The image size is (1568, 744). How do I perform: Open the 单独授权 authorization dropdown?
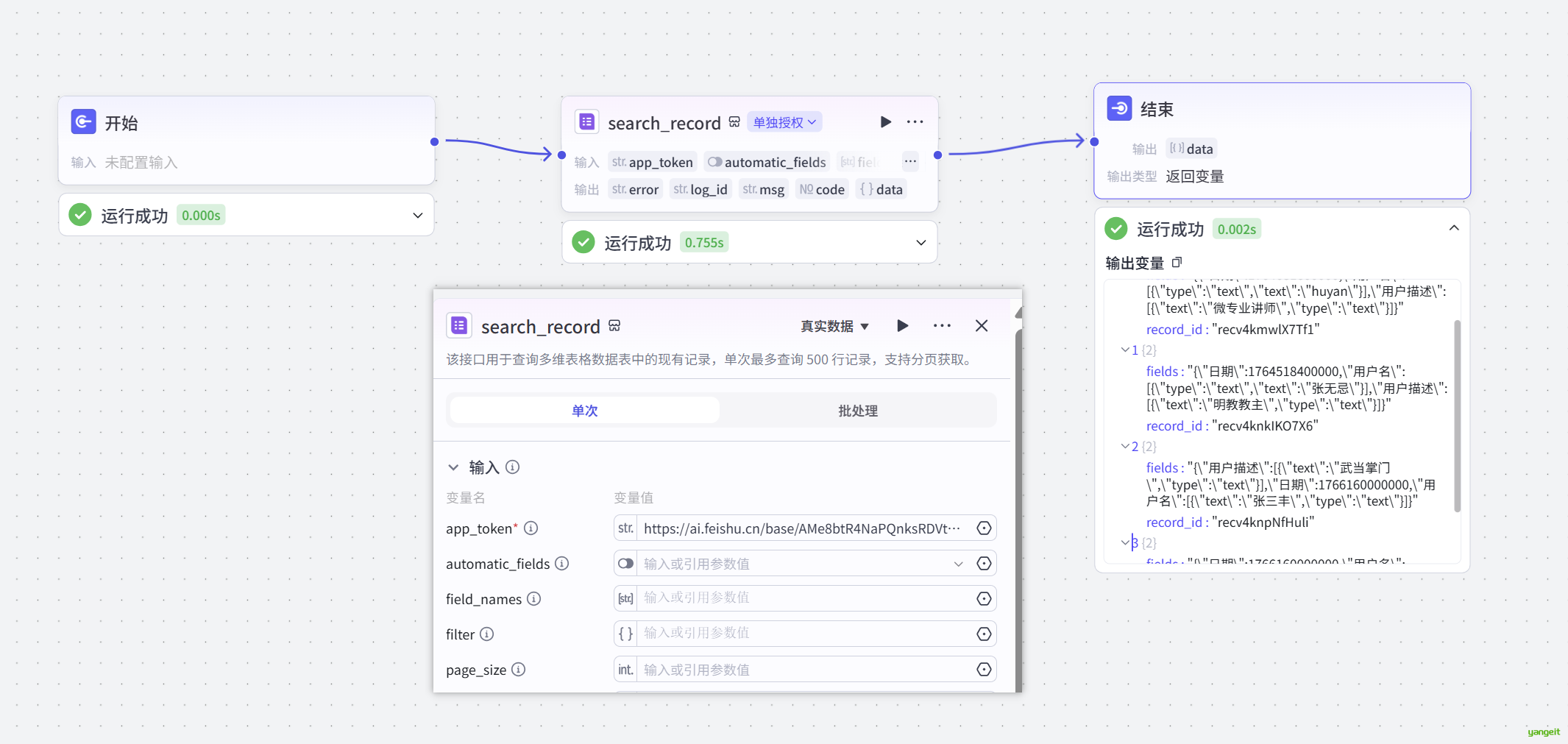pos(784,123)
